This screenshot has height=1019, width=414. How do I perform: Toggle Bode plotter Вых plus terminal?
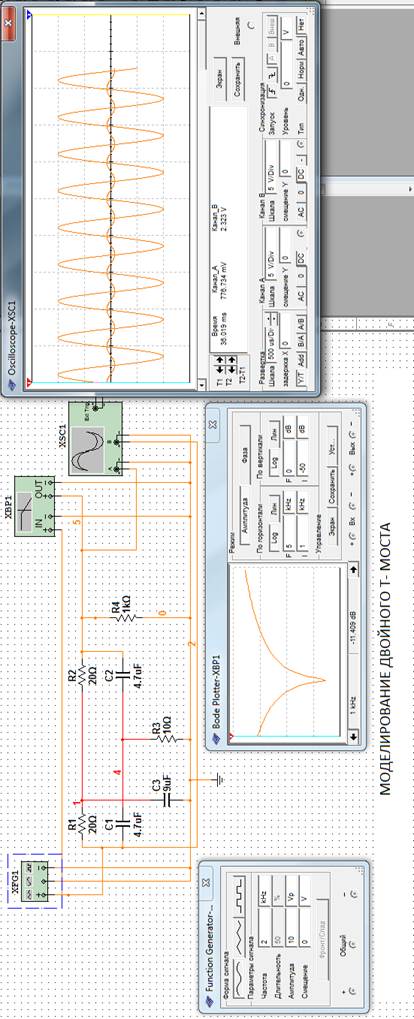click(x=352, y=466)
